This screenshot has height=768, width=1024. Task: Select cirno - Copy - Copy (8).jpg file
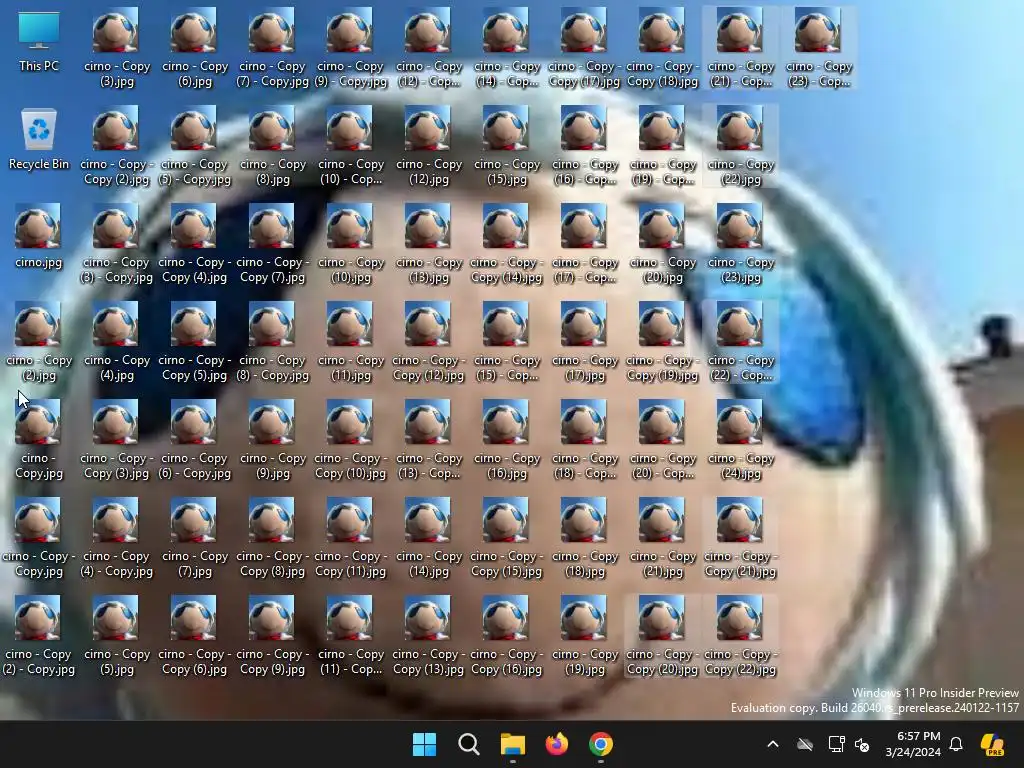coord(272,537)
